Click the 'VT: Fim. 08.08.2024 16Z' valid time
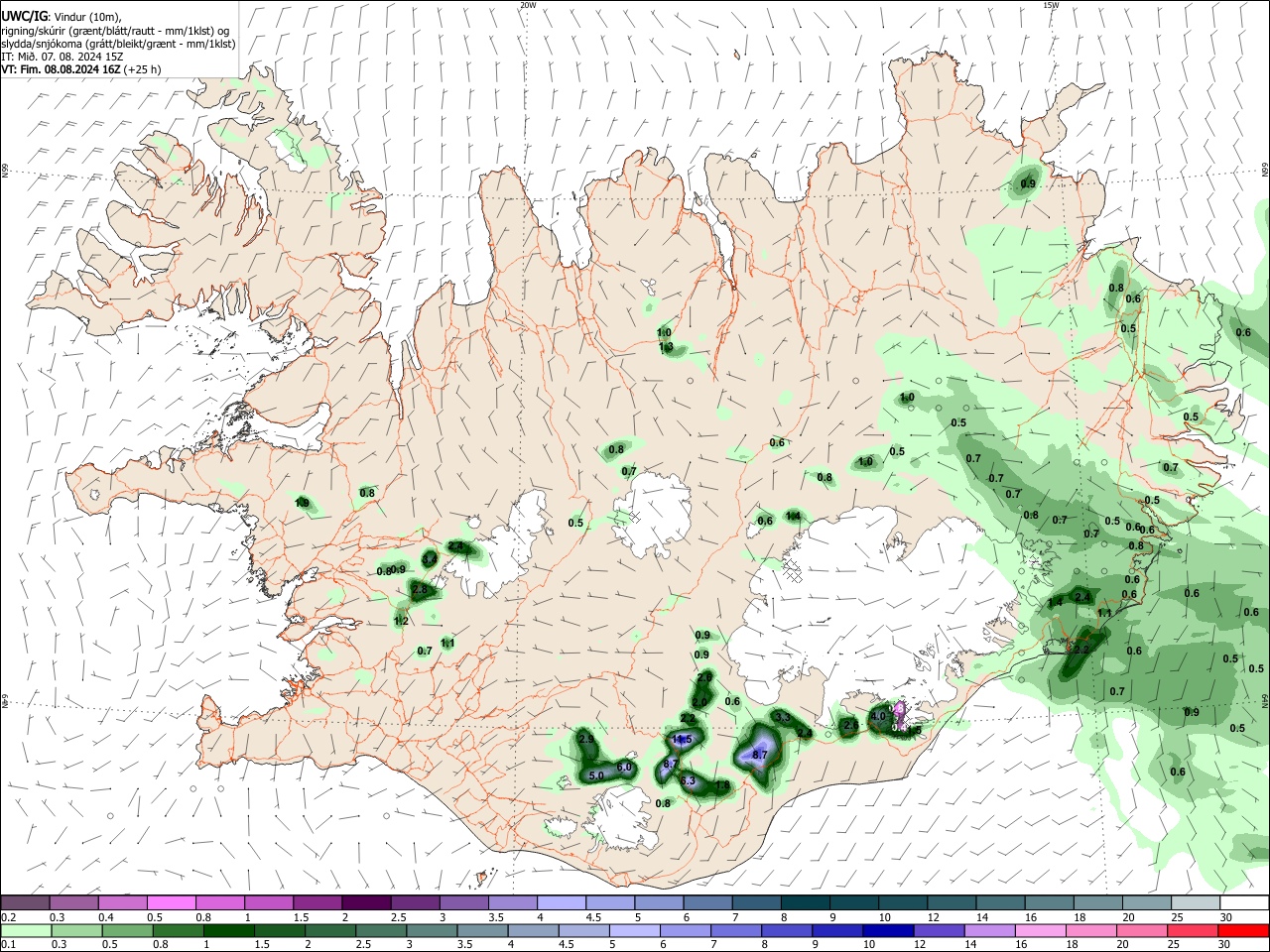The height and width of the screenshot is (952, 1270). [62, 69]
